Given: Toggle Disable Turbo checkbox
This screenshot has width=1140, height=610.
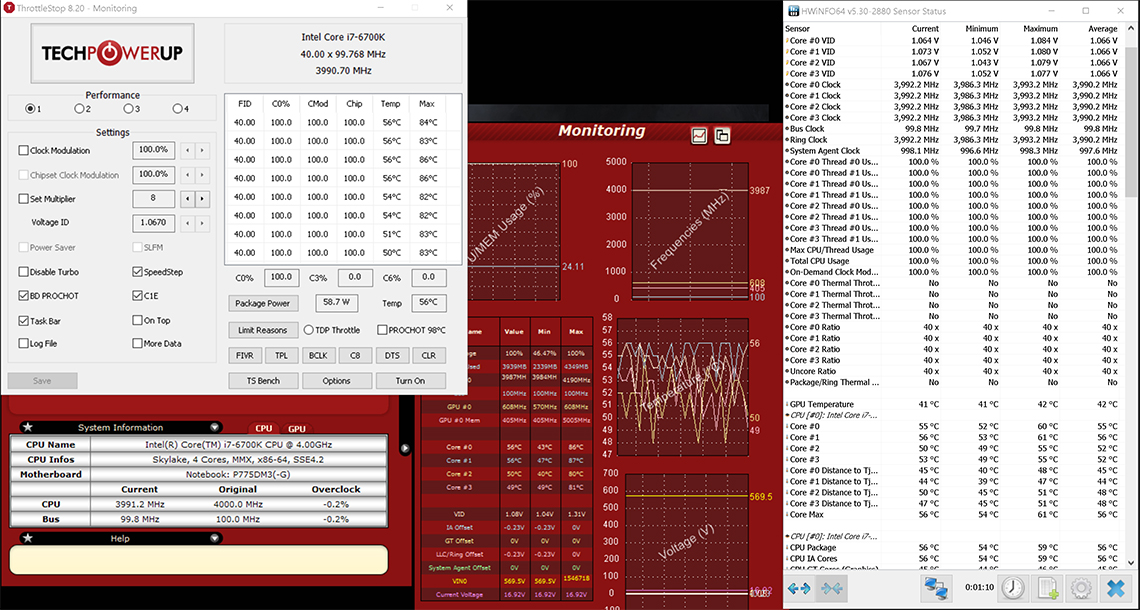Looking at the screenshot, I should point(23,272).
